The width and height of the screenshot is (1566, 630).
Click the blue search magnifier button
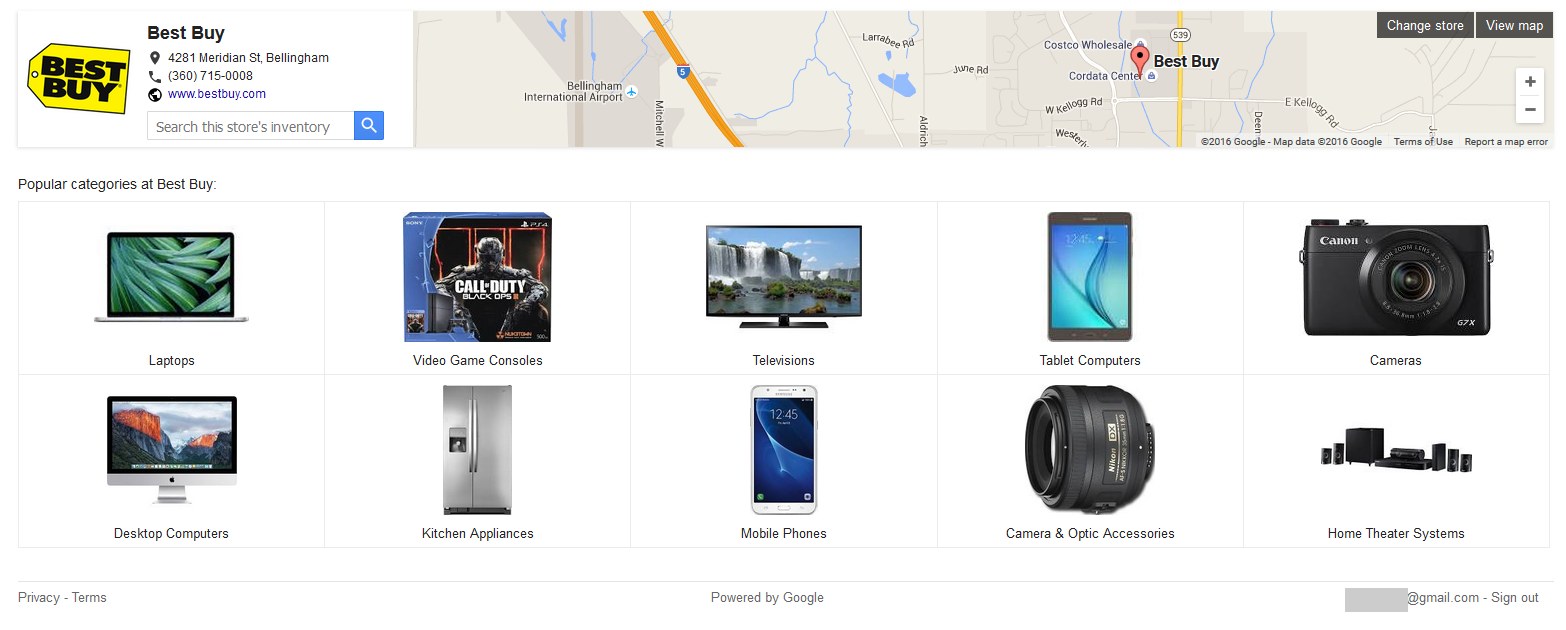pos(369,126)
